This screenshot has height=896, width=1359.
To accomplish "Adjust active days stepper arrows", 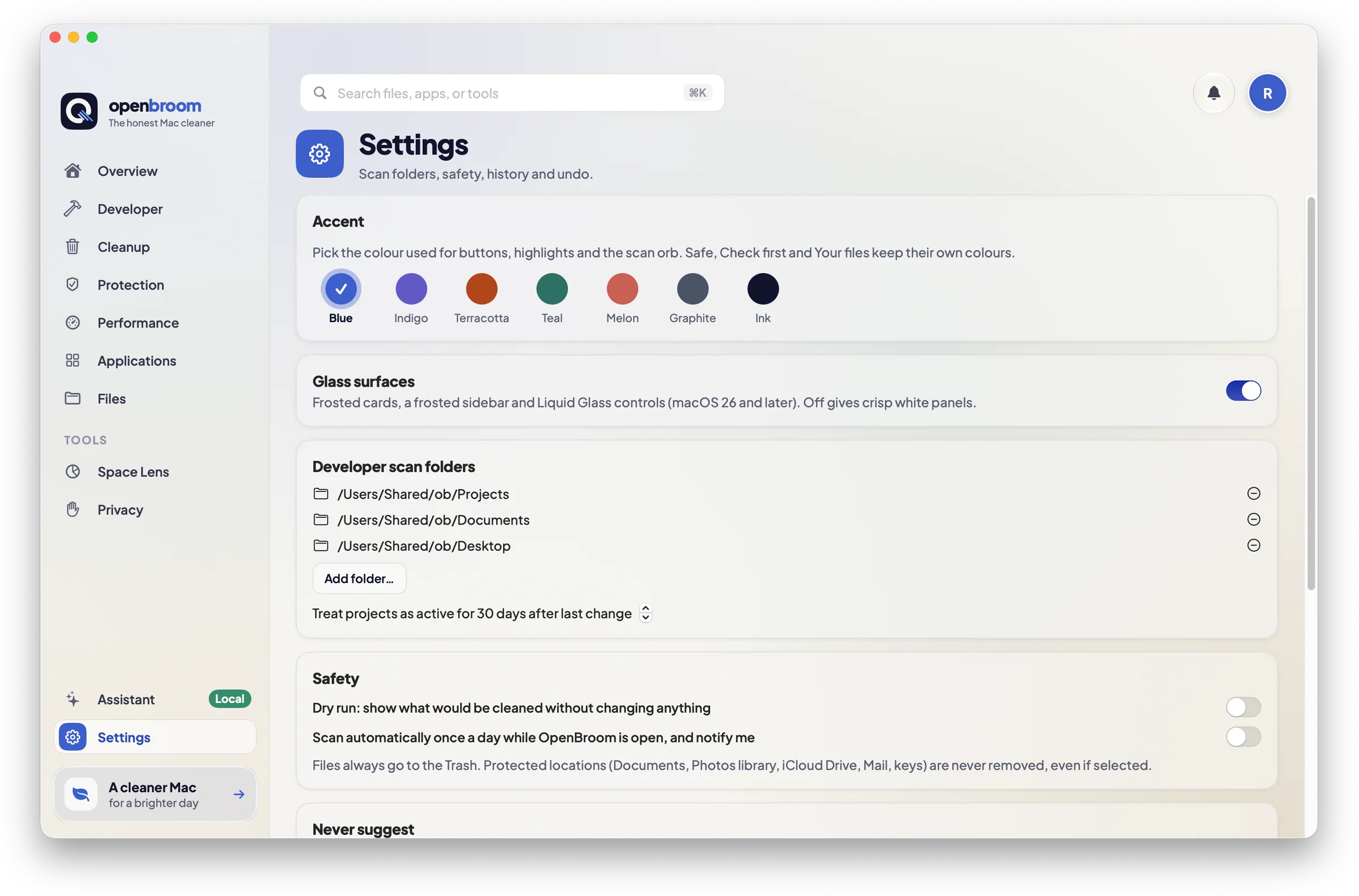I will click(x=645, y=612).
